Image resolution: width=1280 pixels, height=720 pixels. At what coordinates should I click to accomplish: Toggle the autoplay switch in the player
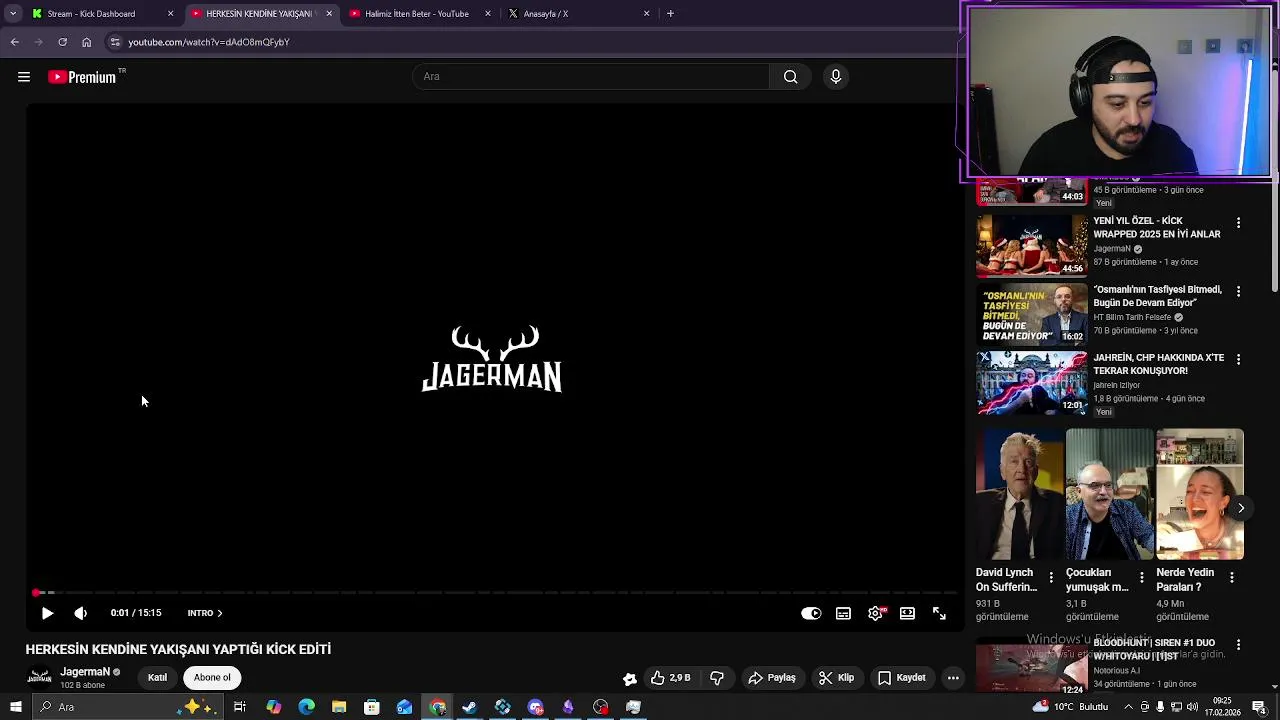coord(811,613)
